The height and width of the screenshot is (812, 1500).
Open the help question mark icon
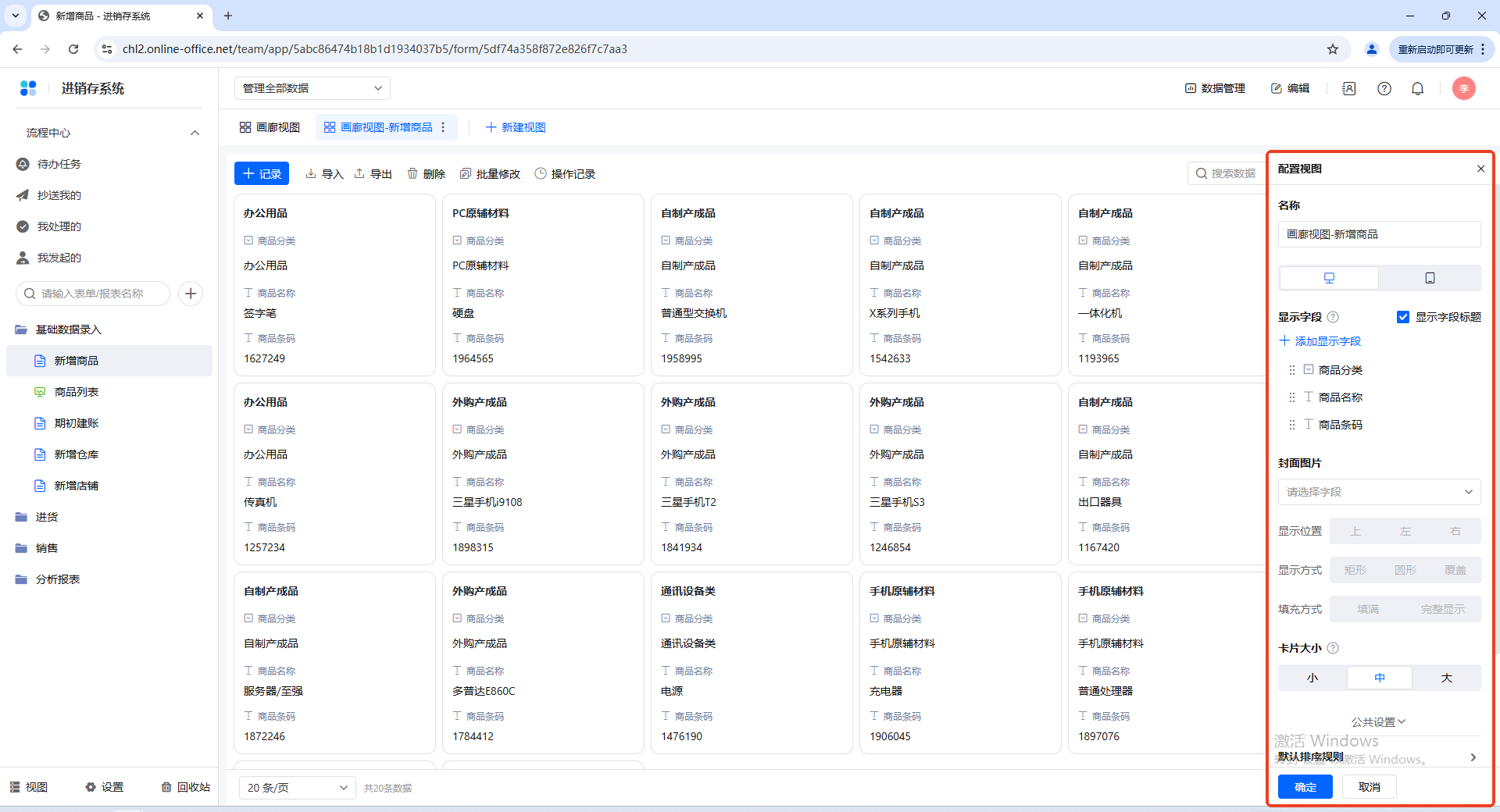click(x=1384, y=89)
